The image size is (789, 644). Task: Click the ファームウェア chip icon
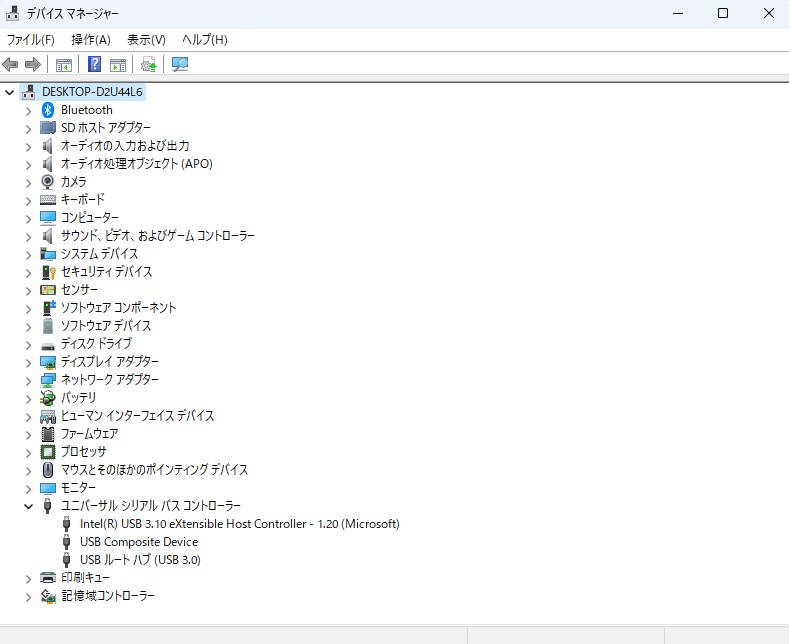tap(48, 434)
